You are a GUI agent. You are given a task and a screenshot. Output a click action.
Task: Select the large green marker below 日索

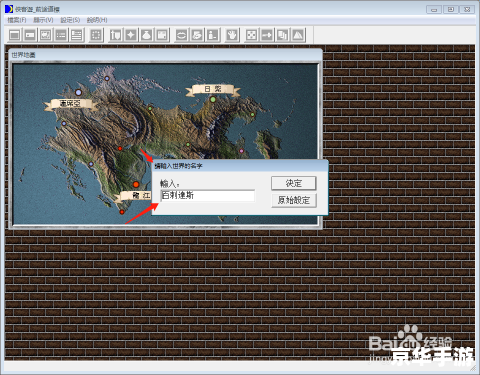pyautogui.click(x=213, y=99)
